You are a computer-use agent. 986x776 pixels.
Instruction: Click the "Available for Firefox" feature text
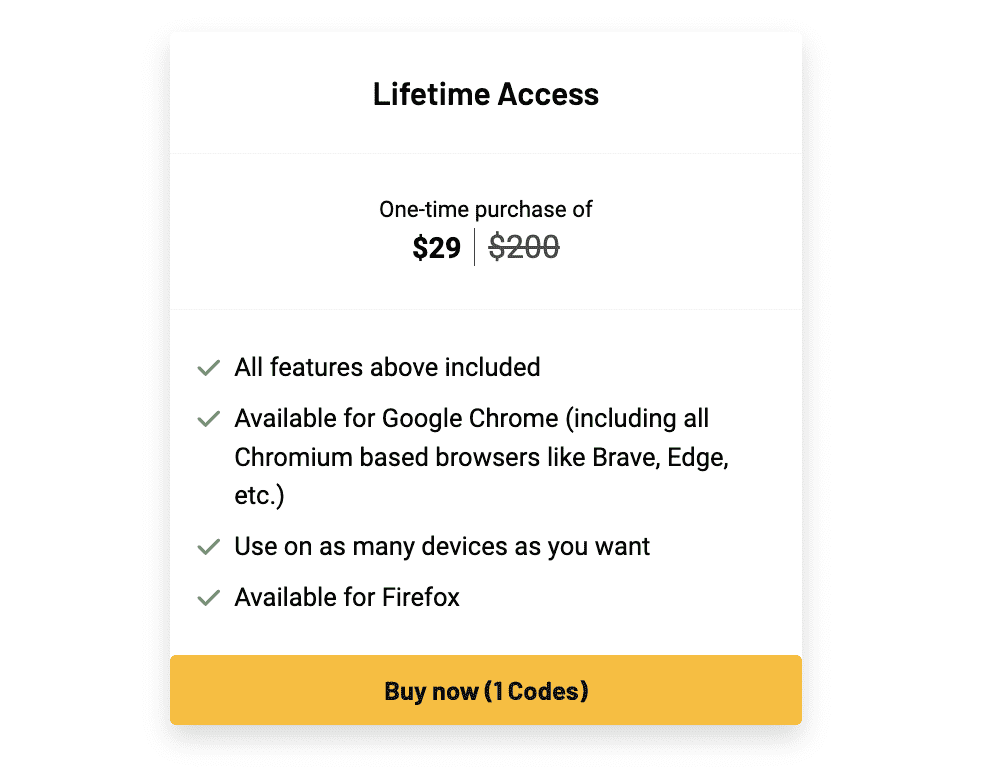point(347,597)
